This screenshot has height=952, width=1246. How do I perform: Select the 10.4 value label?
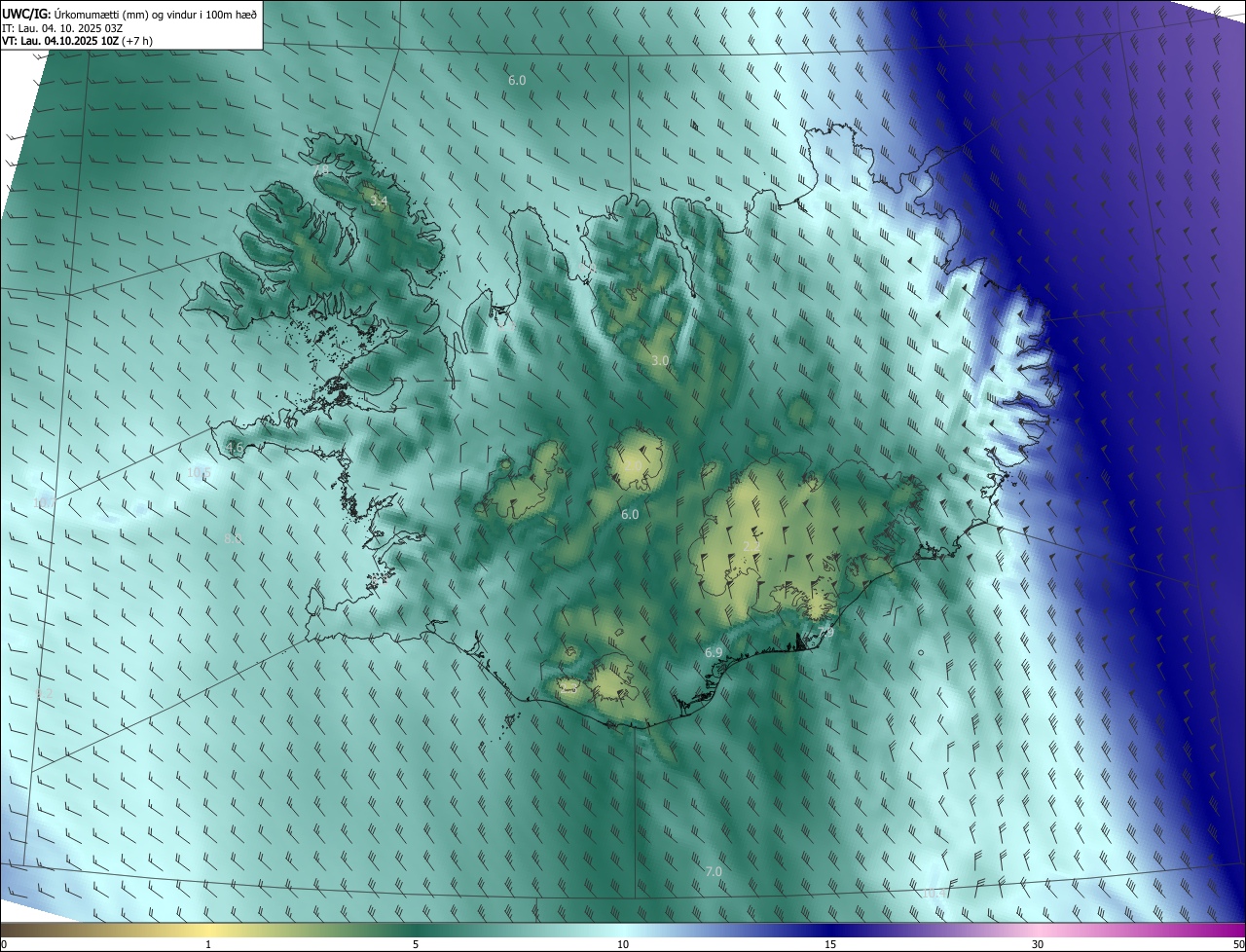pyautogui.click(x=934, y=893)
